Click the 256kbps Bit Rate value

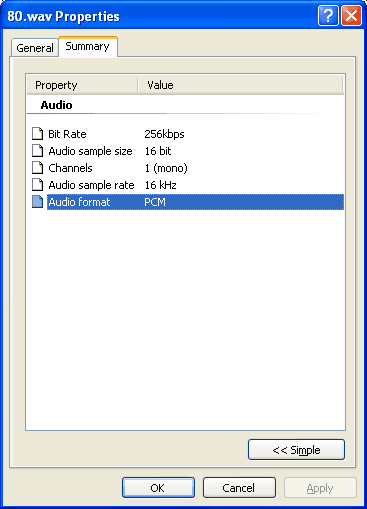point(164,134)
